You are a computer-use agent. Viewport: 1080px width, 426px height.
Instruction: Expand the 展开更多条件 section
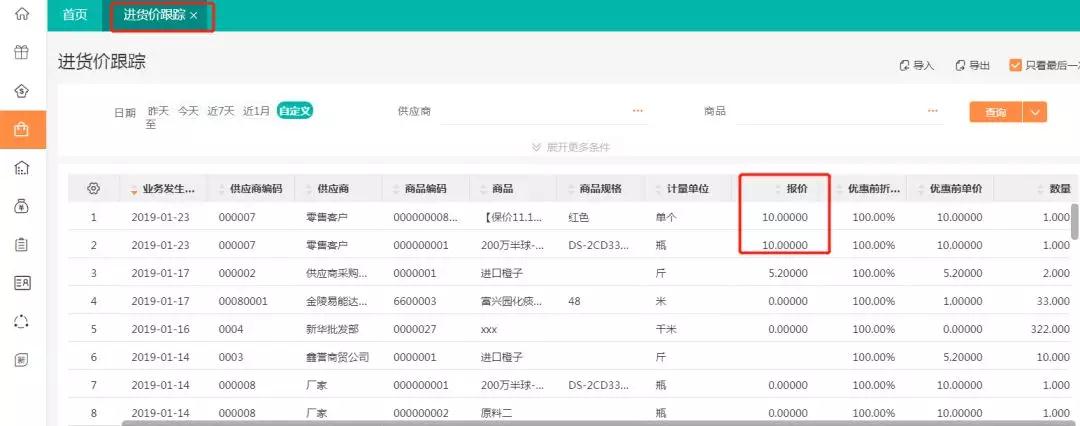(x=571, y=147)
